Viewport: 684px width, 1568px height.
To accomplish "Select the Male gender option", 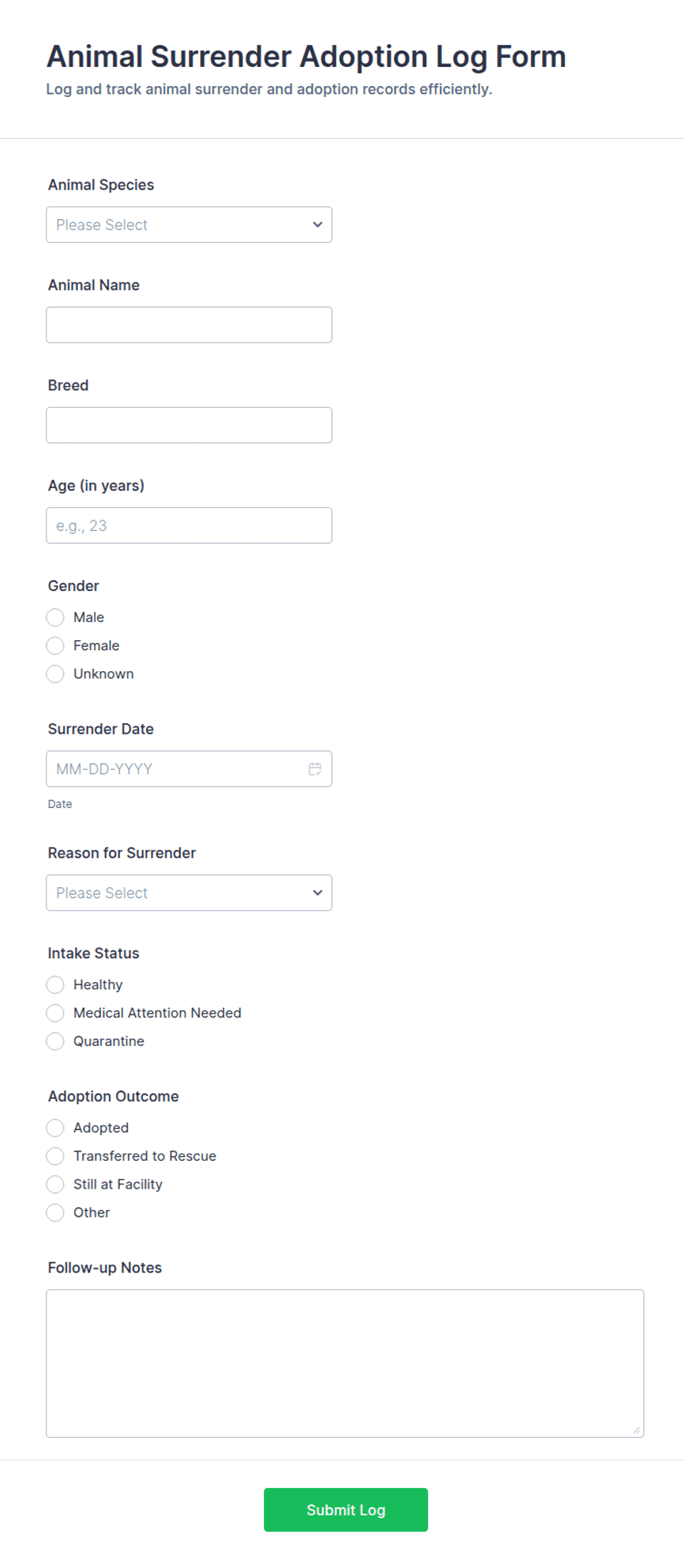I will click(x=55, y=617).
